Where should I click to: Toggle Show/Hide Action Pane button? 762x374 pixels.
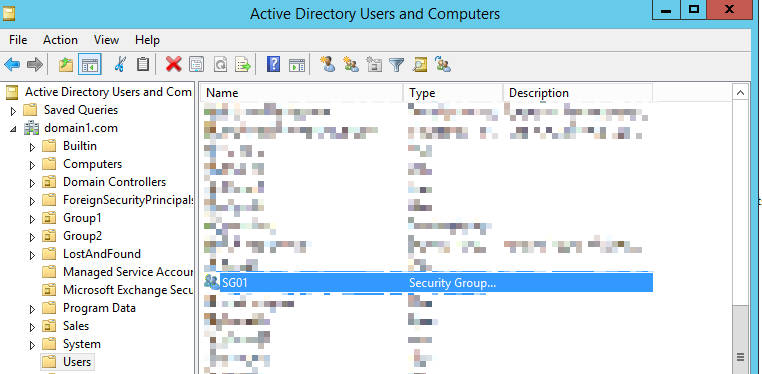pos(296,65)
